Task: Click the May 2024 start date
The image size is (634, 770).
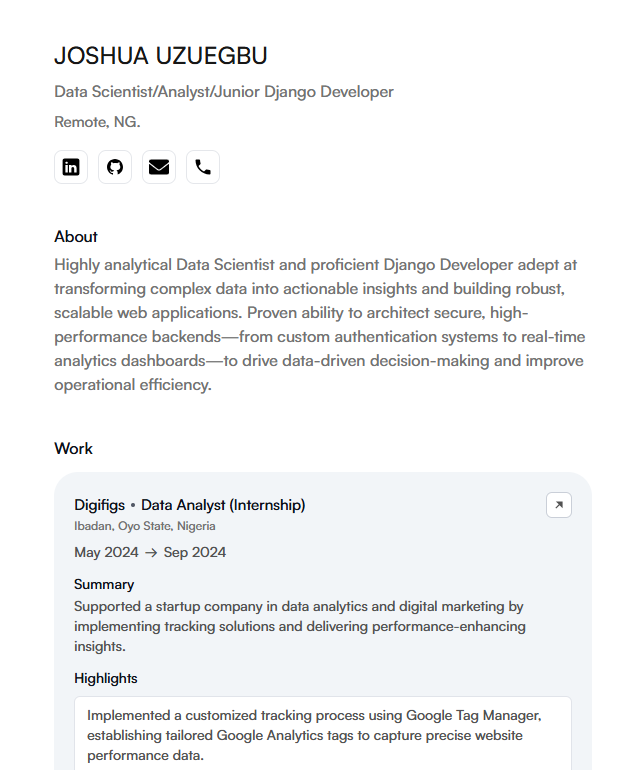Action: pos(106,552)
